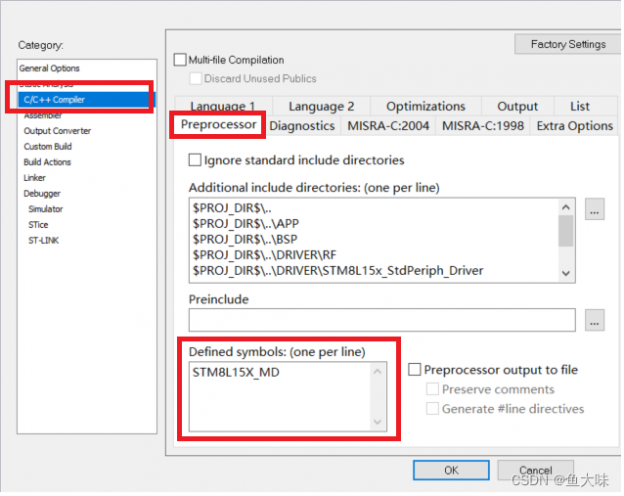Viewport: 624px width, 496px height.
Task: Open the Extra Options tab
Action: coord(574,126)
